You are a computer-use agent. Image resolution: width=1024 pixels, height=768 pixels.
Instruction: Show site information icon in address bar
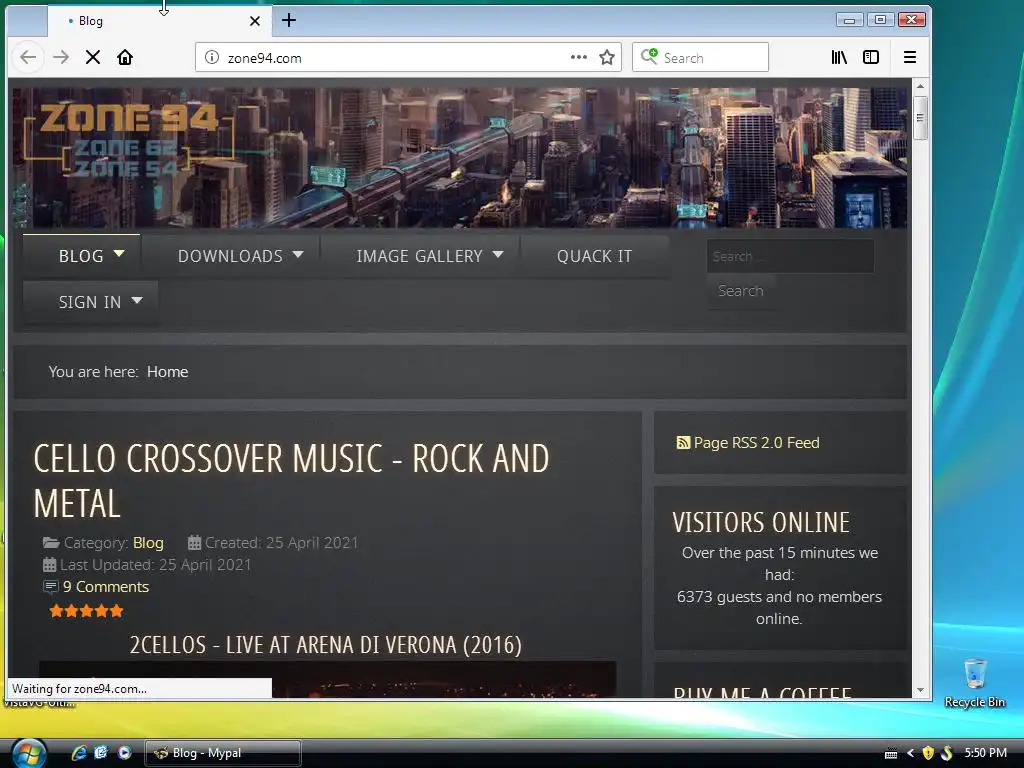[x=212, y=57]
